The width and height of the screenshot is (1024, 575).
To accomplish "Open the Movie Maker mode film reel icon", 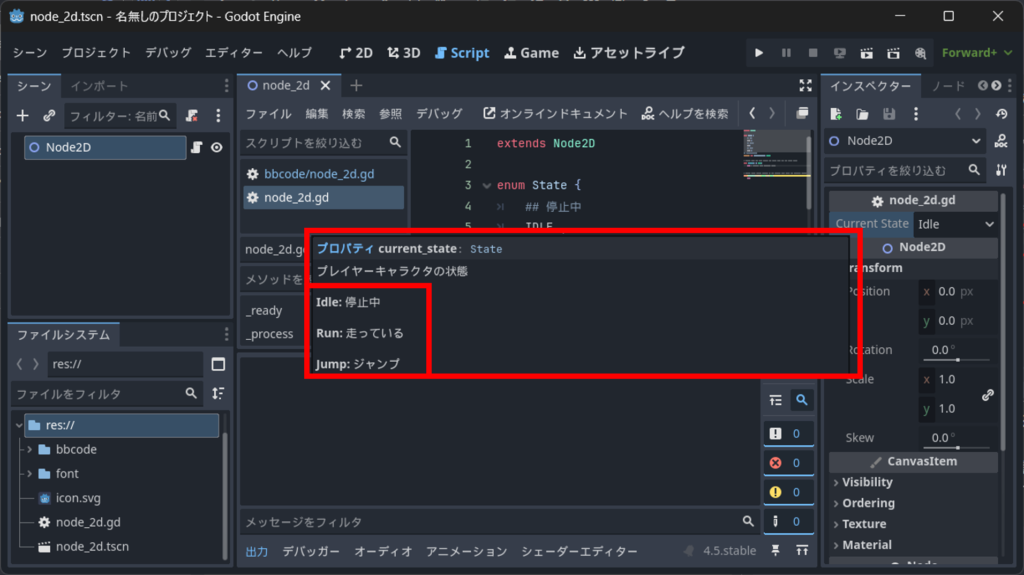I will (921, 53).
